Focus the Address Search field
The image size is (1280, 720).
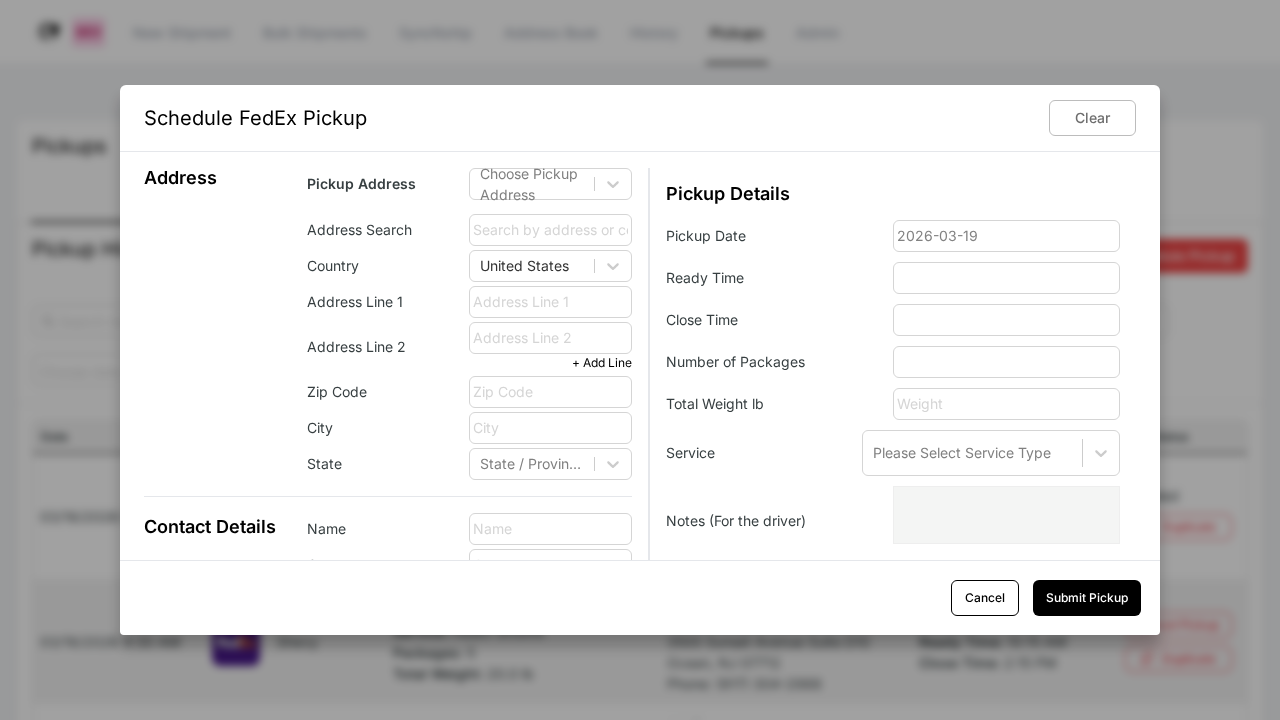click(550, 230)
